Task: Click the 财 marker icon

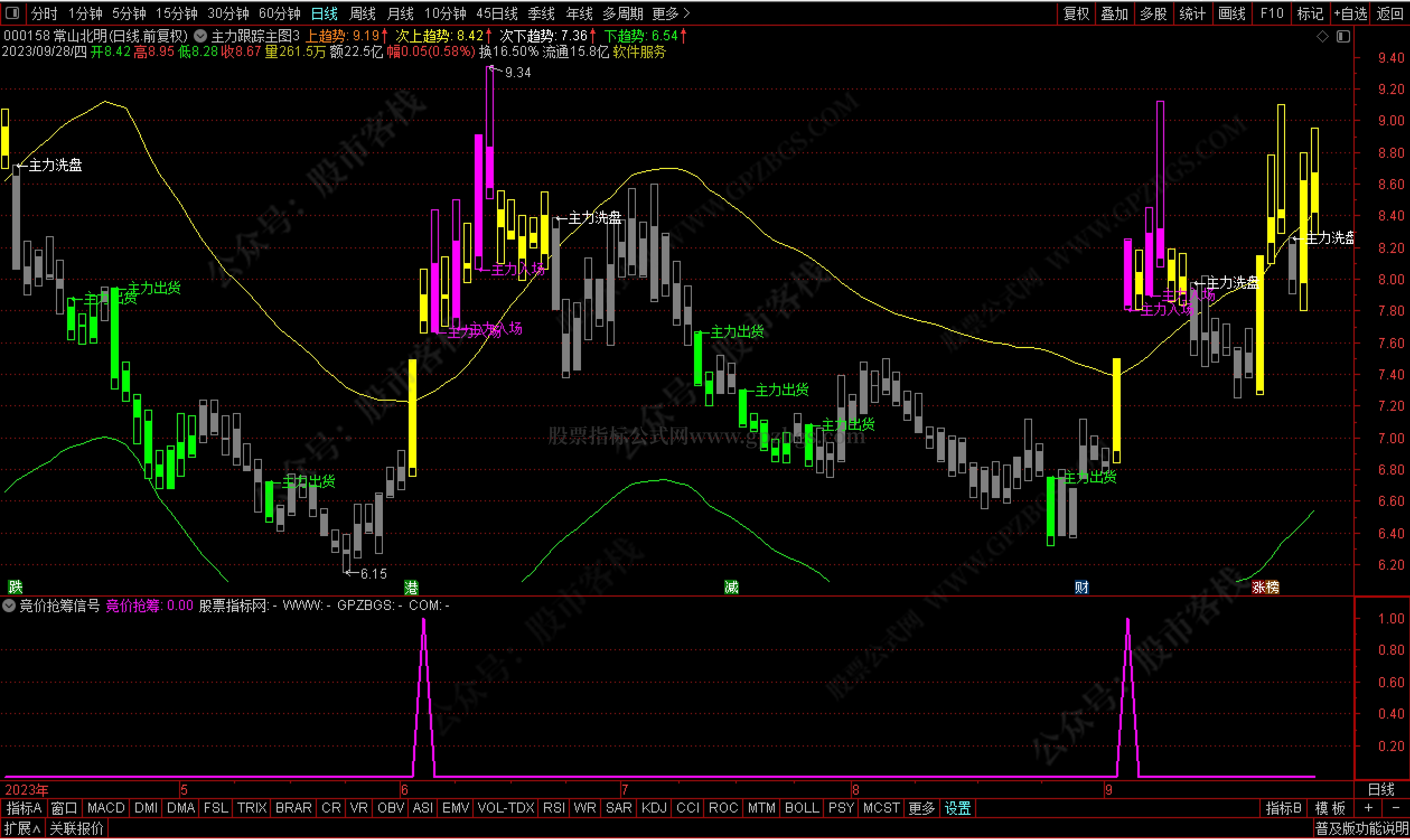Action: coord(1081,588)
